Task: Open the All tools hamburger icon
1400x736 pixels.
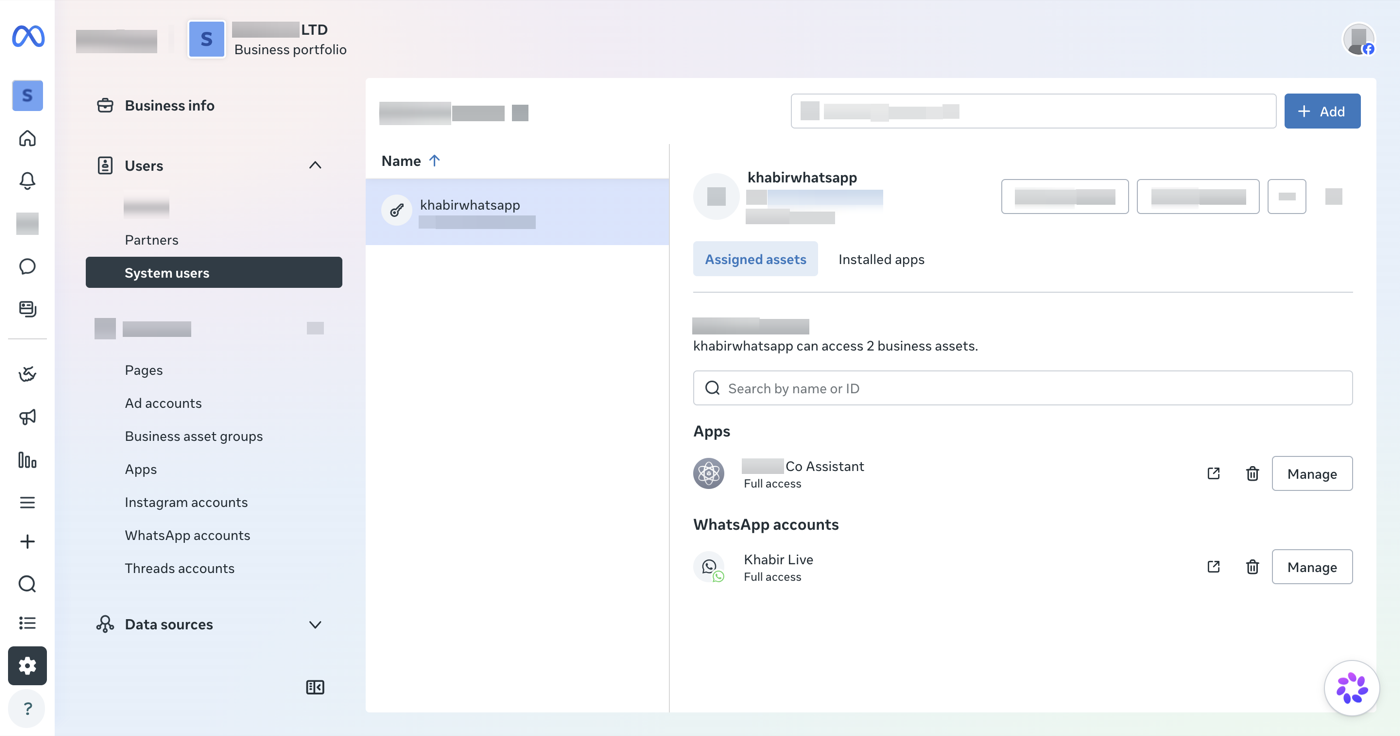Action: coord(28,503)
